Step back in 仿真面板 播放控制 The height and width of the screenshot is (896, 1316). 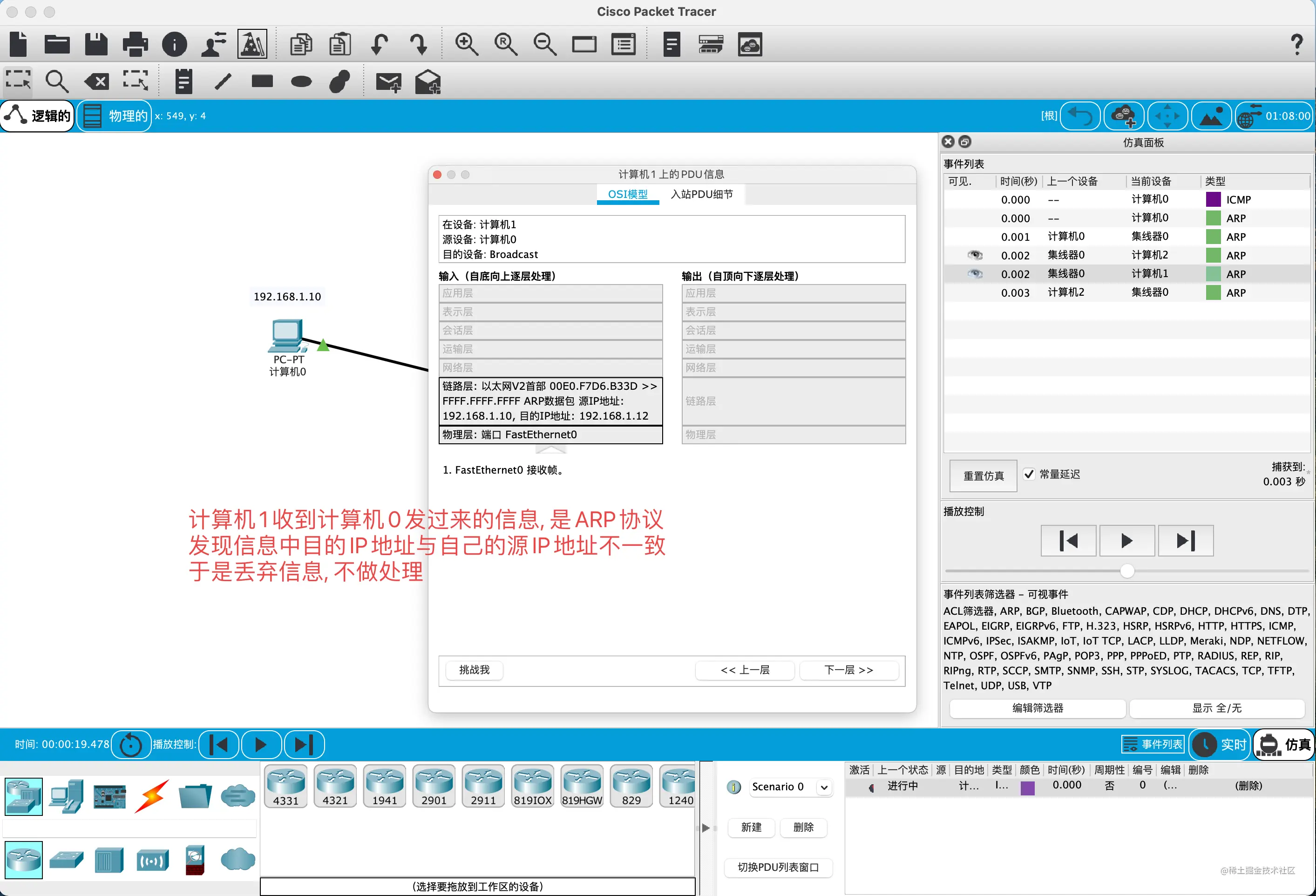tap(1068, 541)
